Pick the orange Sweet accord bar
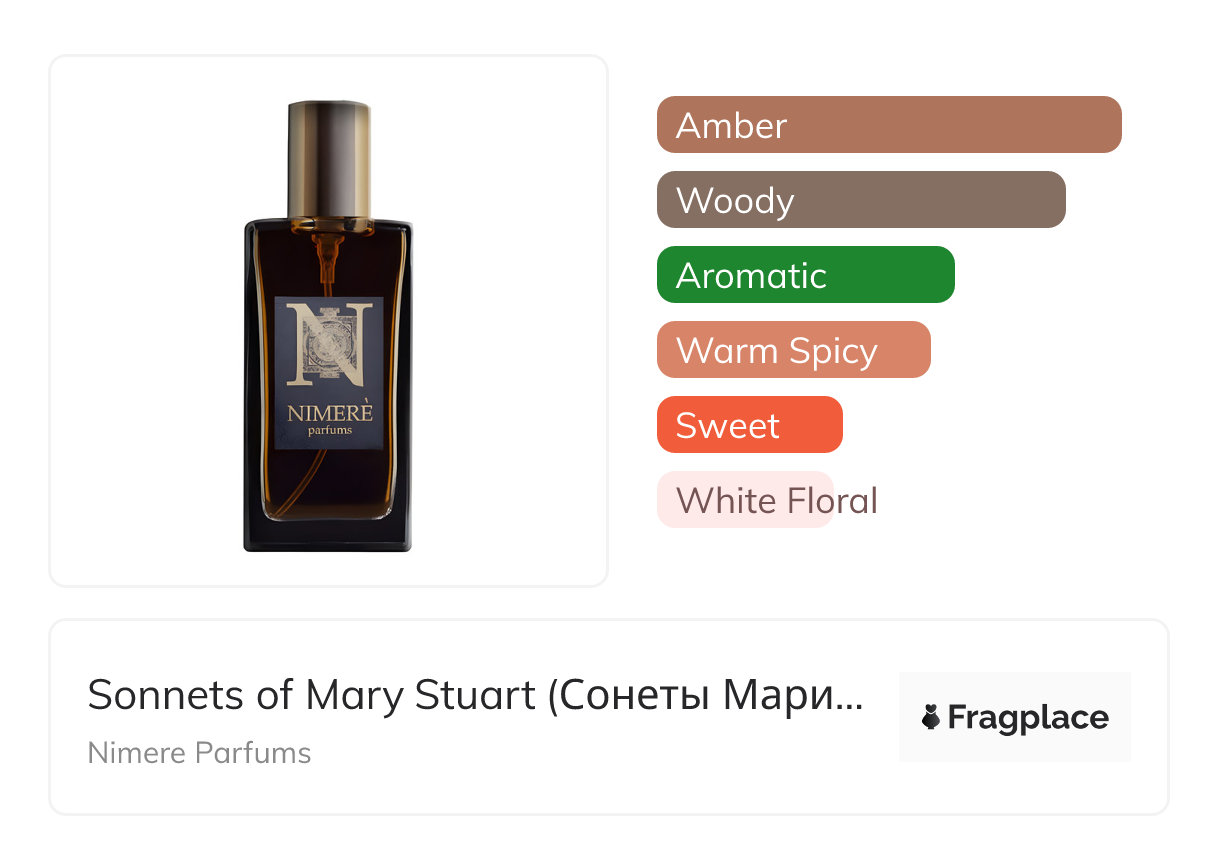Screen dimensions: 1218x864 tap(749, 425)
